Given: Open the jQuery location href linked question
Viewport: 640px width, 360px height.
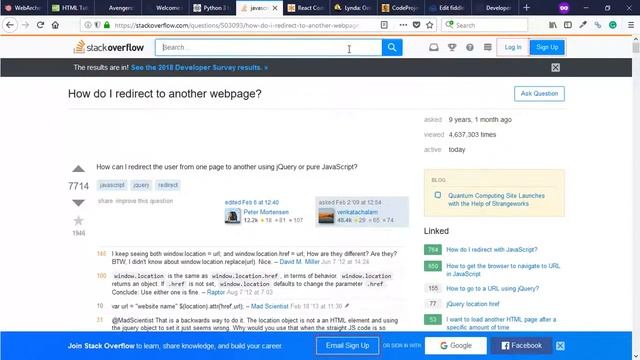Looking at the screenshot, I should coord(473,304).
